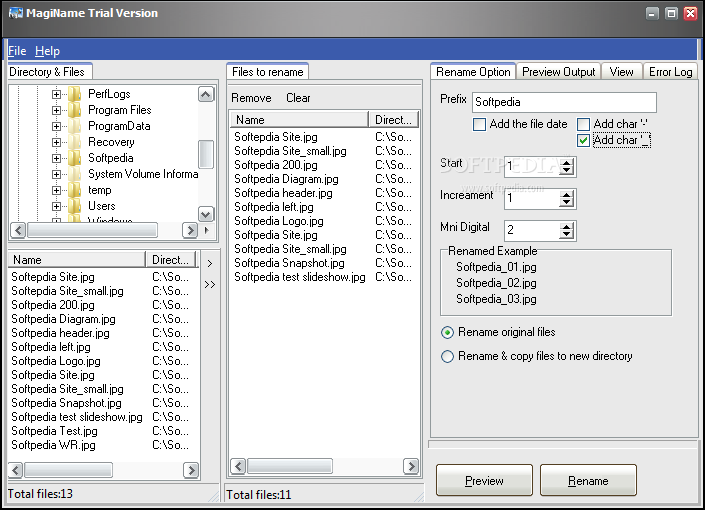Click files to rename scroll left arrow
705x510 pixels.
[238, 466]
